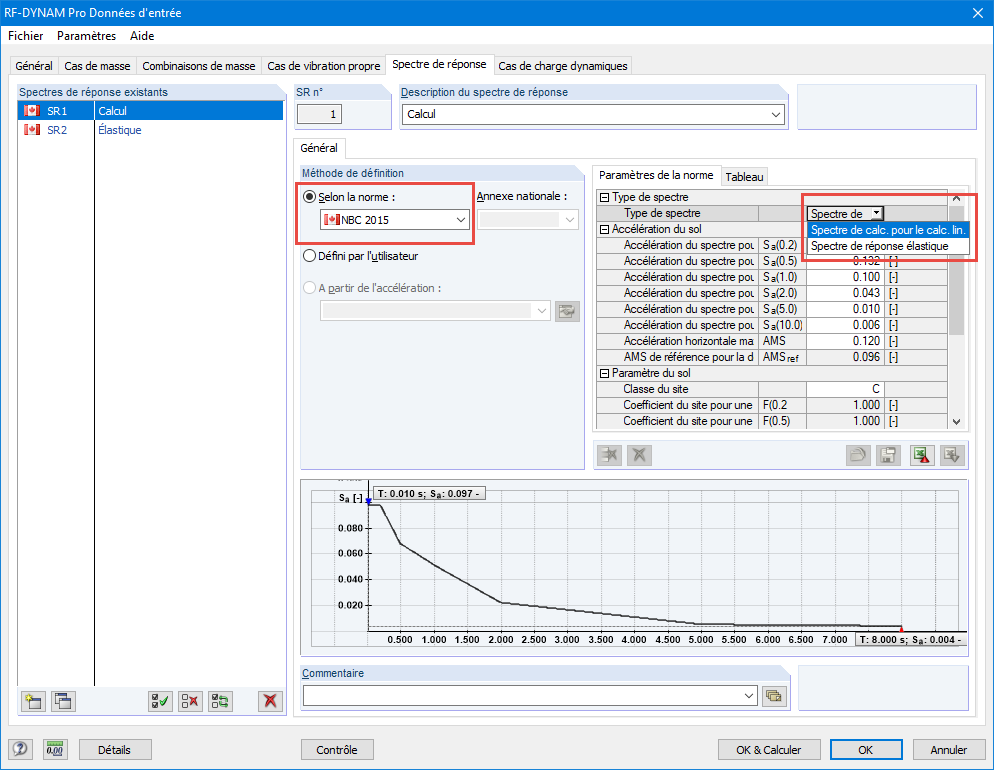Click the parameters table scroll down arrow
994x770 pixels.
[957, 421]
